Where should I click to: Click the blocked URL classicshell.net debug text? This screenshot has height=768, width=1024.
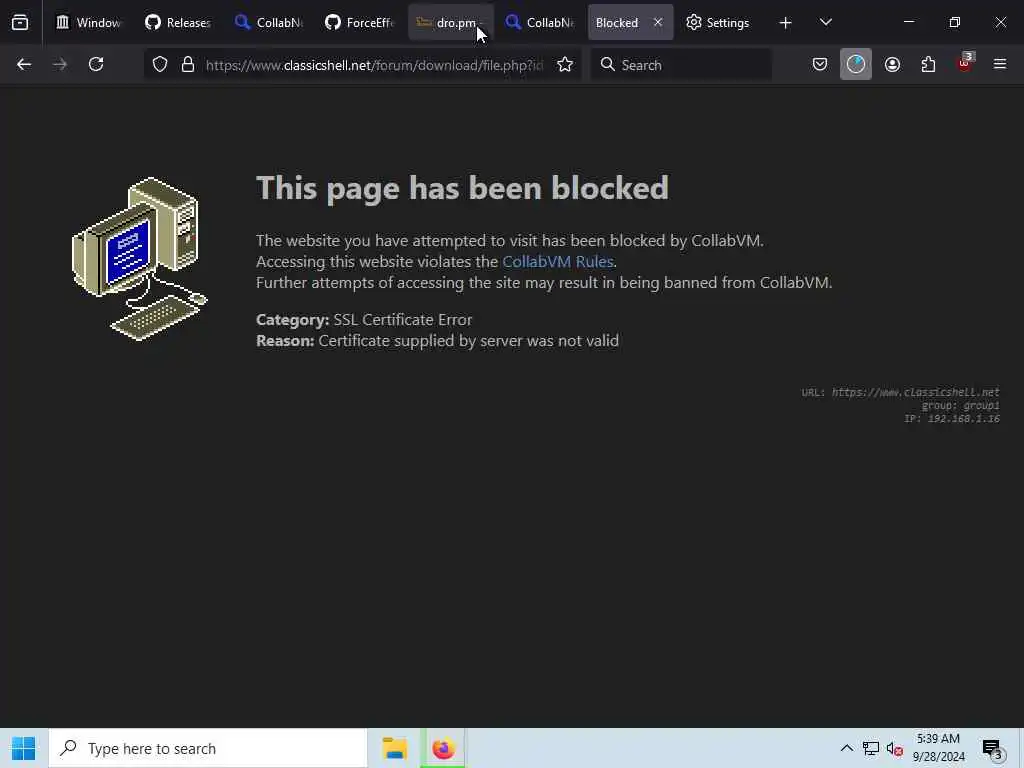(x=901, y=392)
